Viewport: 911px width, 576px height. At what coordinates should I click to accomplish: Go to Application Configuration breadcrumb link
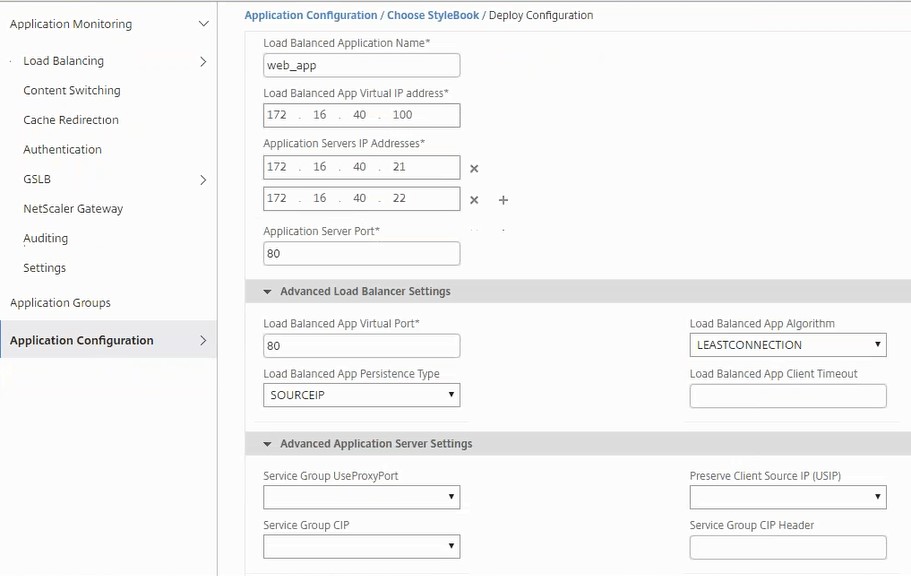pyautogui.click(x=310, y=15)
